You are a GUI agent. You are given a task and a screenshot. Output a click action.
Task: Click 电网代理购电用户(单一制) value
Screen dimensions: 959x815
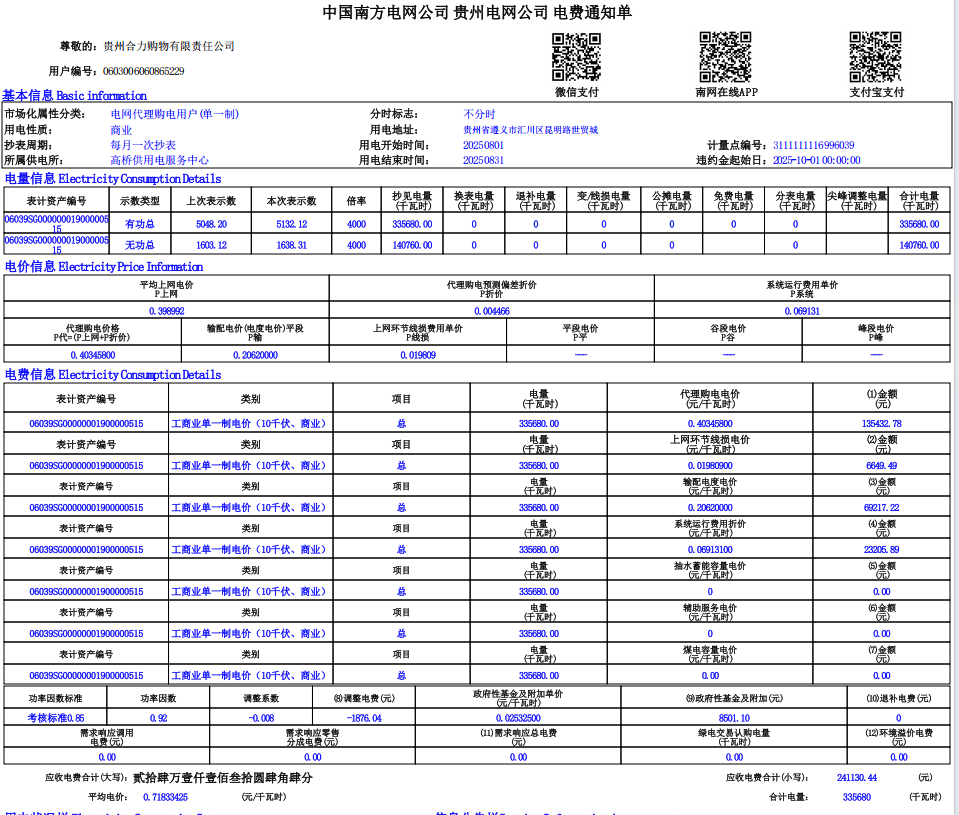(174, 114)
